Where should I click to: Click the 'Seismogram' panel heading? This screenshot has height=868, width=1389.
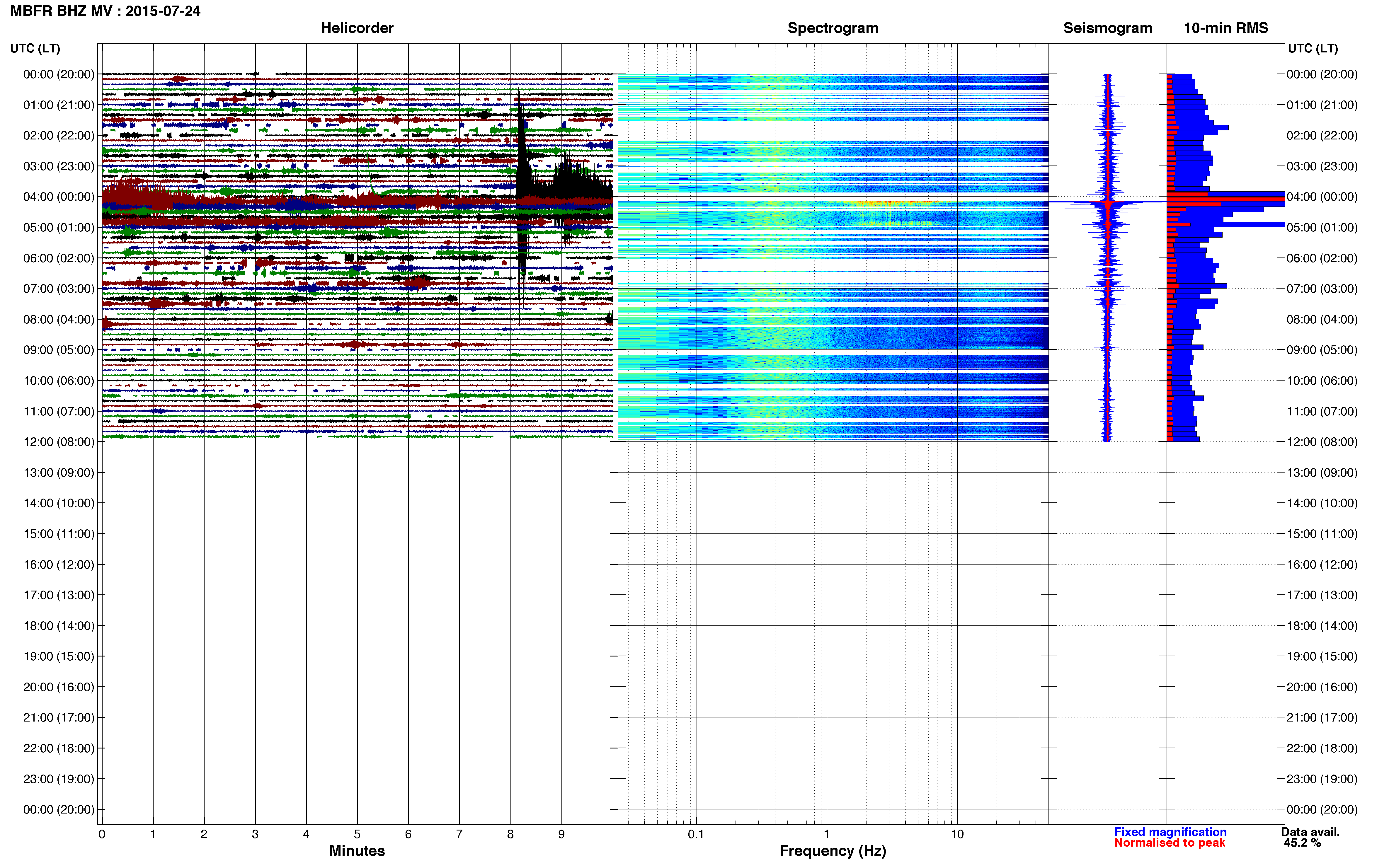1107,28
